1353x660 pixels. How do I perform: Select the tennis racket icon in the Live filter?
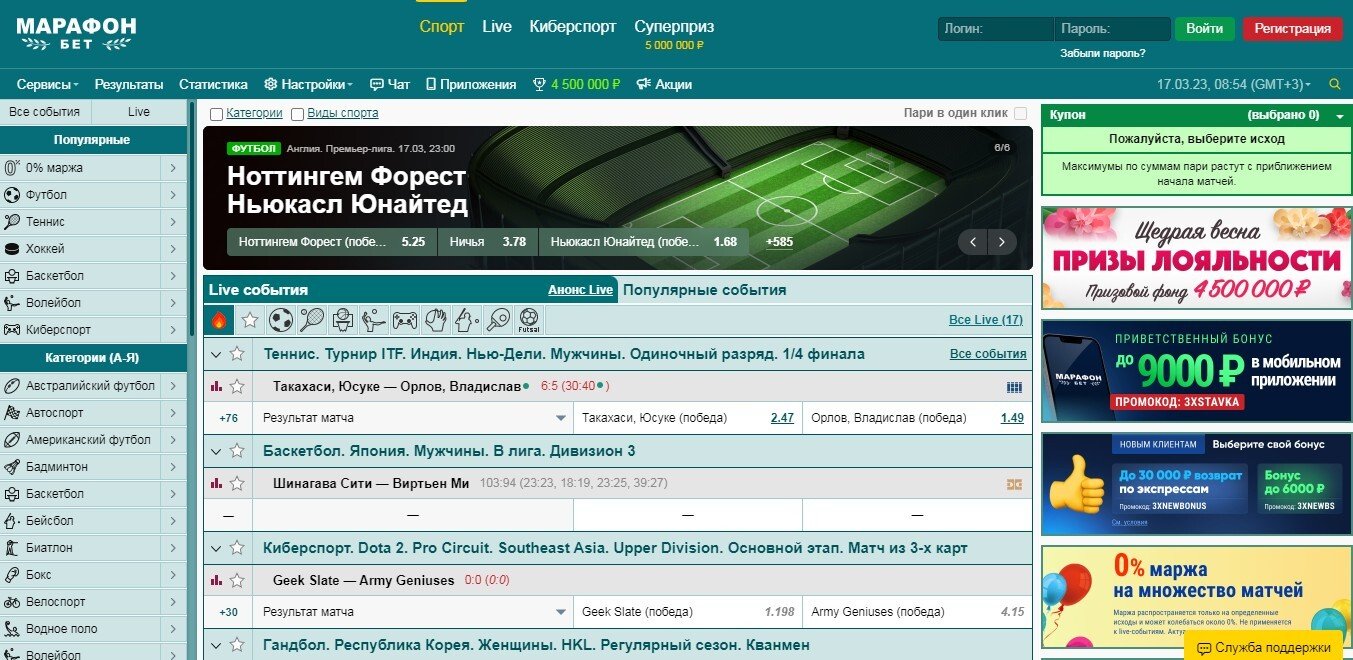[x=312, y=320]
